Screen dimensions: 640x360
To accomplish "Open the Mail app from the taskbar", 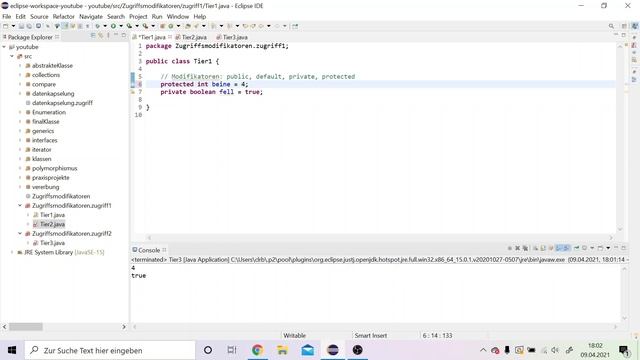I will click(308, 350).
